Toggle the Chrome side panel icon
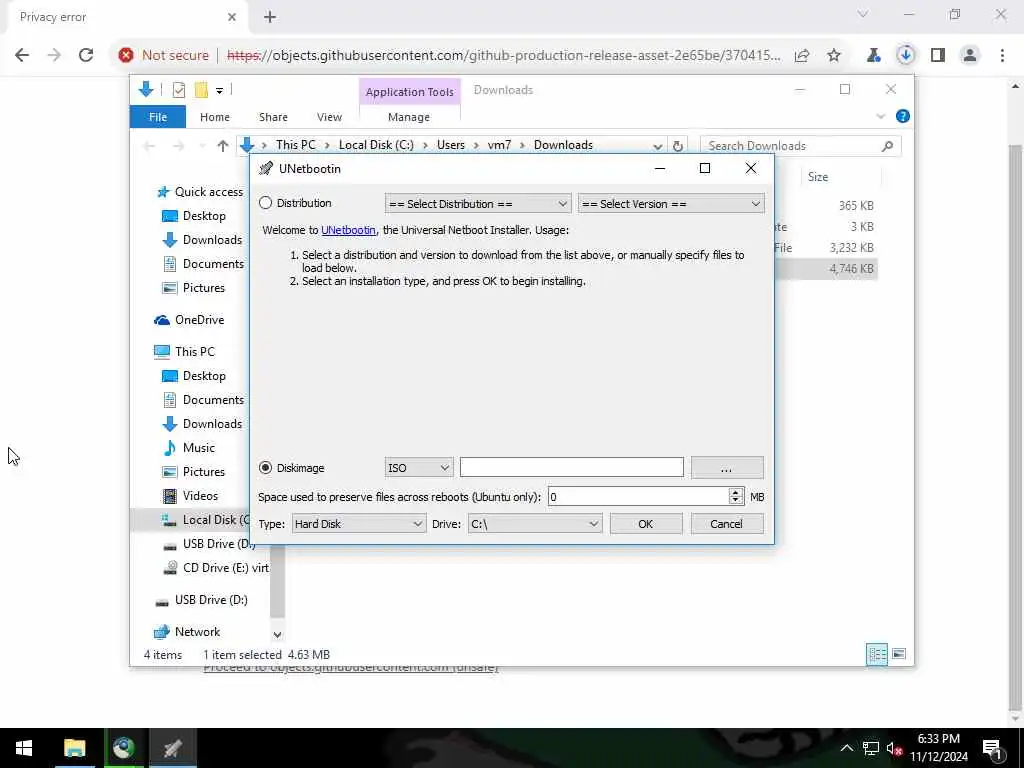This screenshot has width=1024, height=768. tap(938, 56)
